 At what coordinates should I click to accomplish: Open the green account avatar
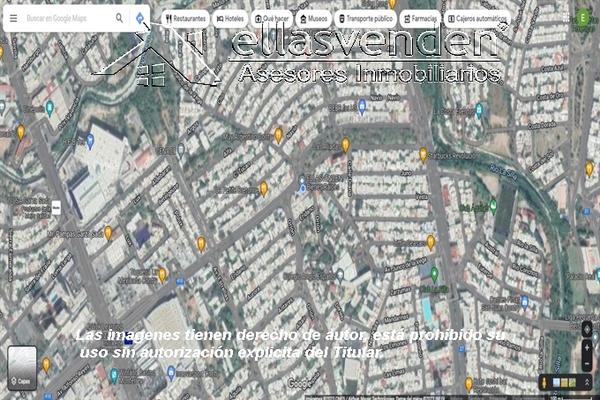point(583,17)
